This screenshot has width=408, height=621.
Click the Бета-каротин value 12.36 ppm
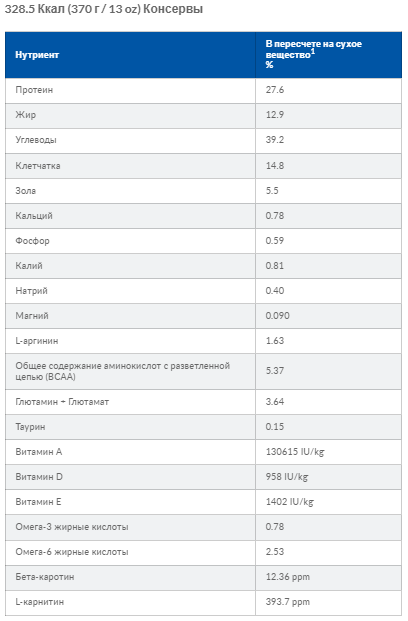288,577
